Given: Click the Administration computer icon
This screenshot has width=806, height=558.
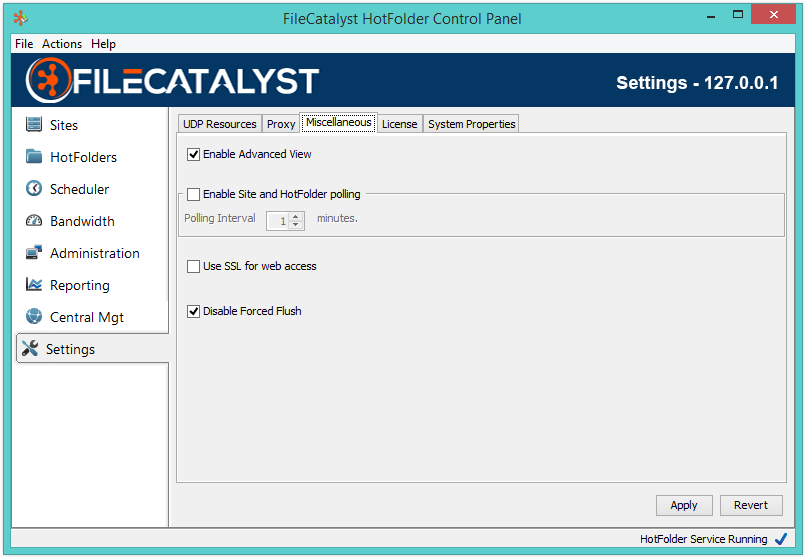Looking at the screenshot, I should (x=34, y=252).
